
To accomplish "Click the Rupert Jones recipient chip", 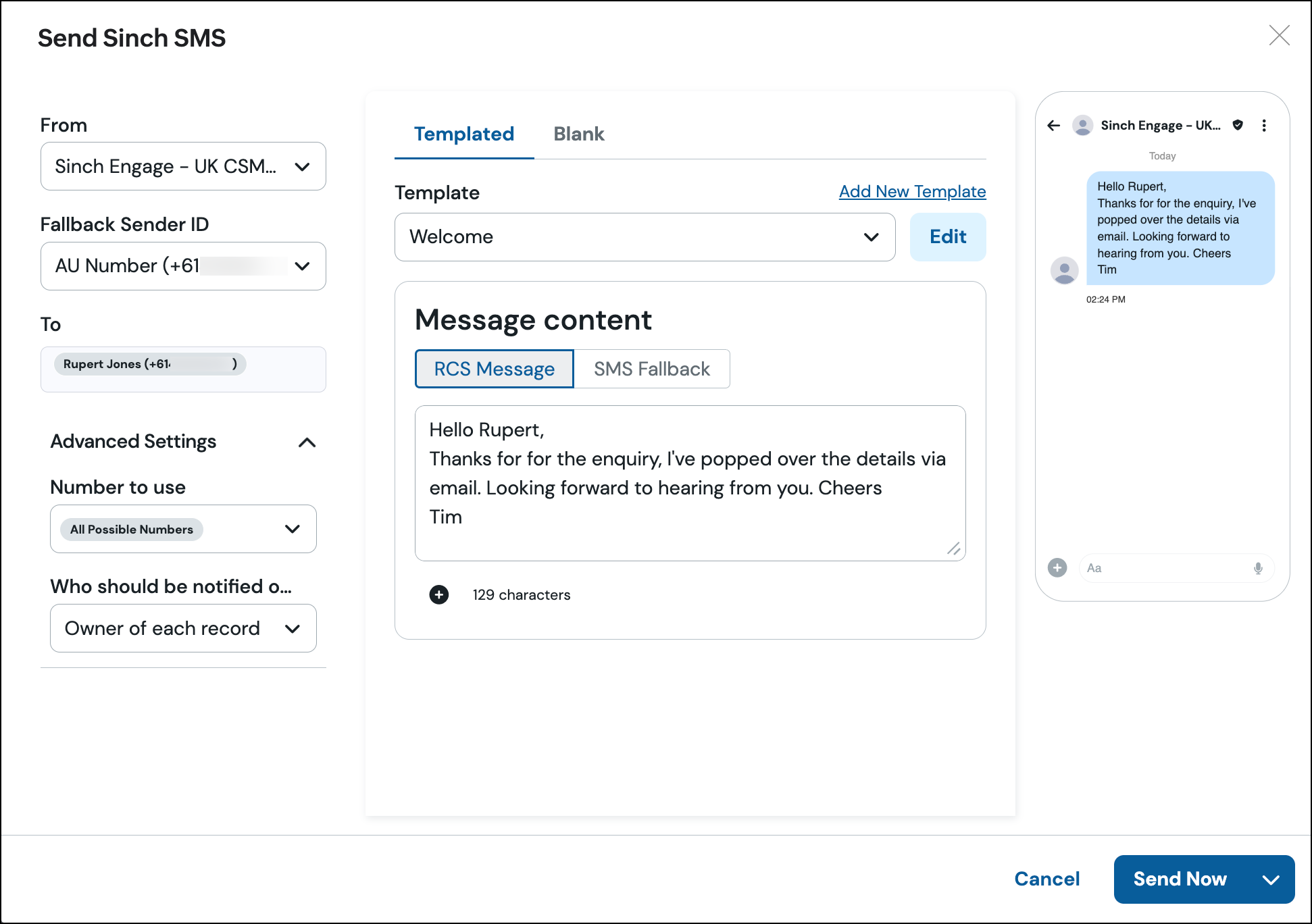I will [x=150, y=364].
